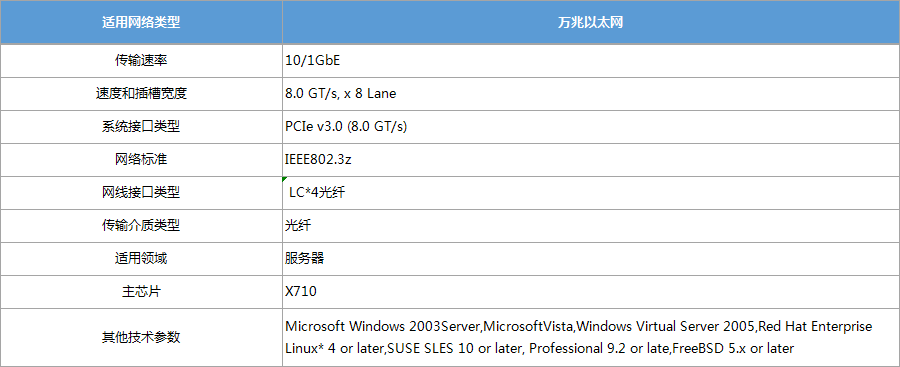Click the Microsoft Windows 2003Server text cell

click(591, 337)
